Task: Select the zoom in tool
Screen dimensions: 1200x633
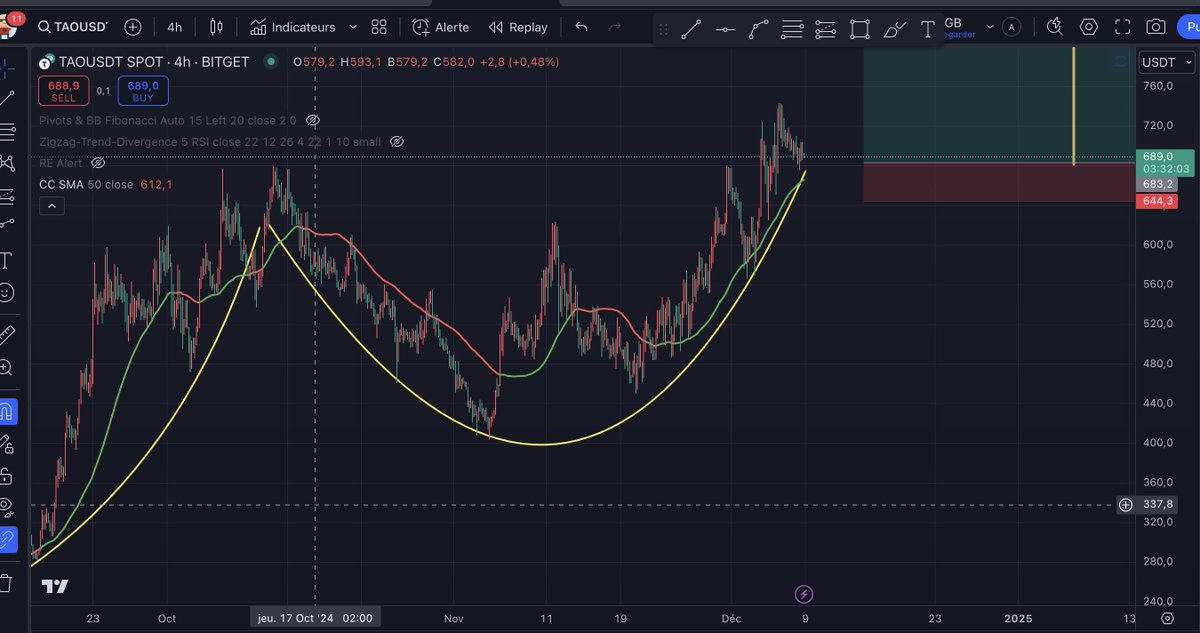Action: 7,368
